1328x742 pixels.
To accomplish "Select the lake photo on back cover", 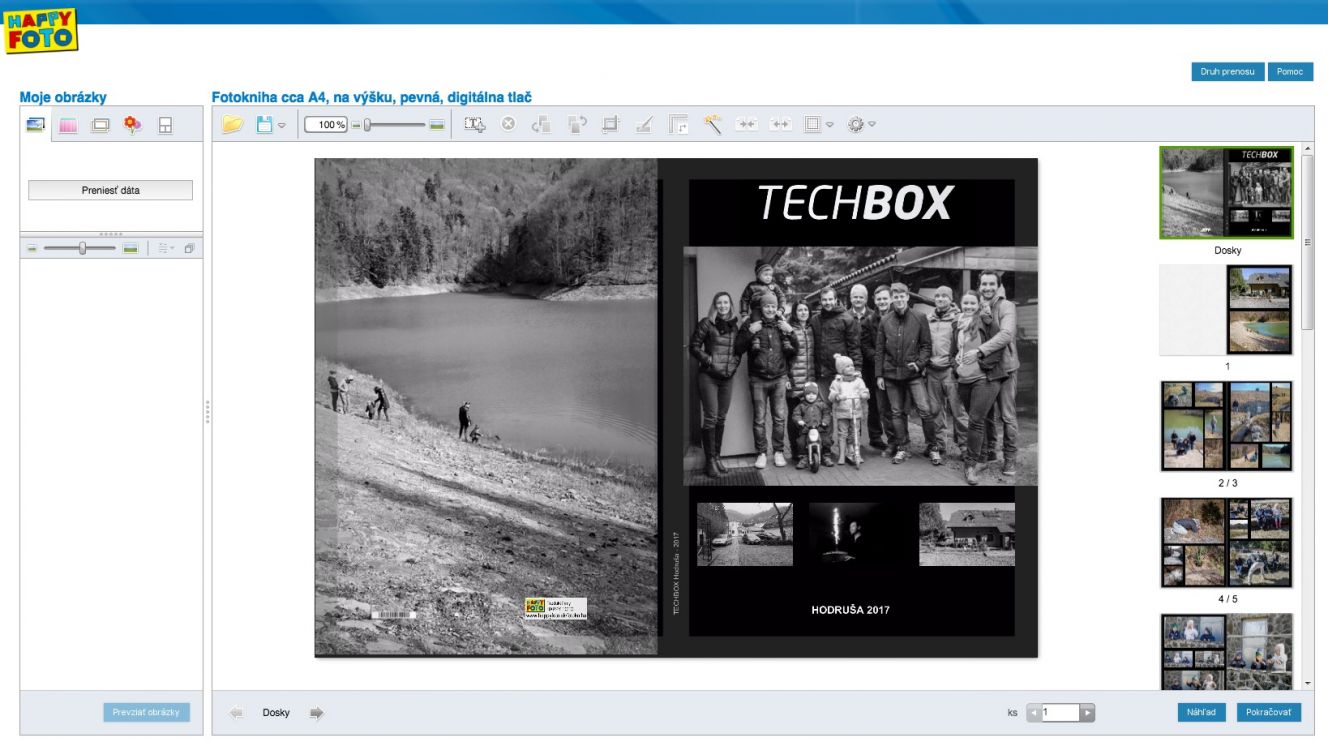I will [x=488, y=407].
